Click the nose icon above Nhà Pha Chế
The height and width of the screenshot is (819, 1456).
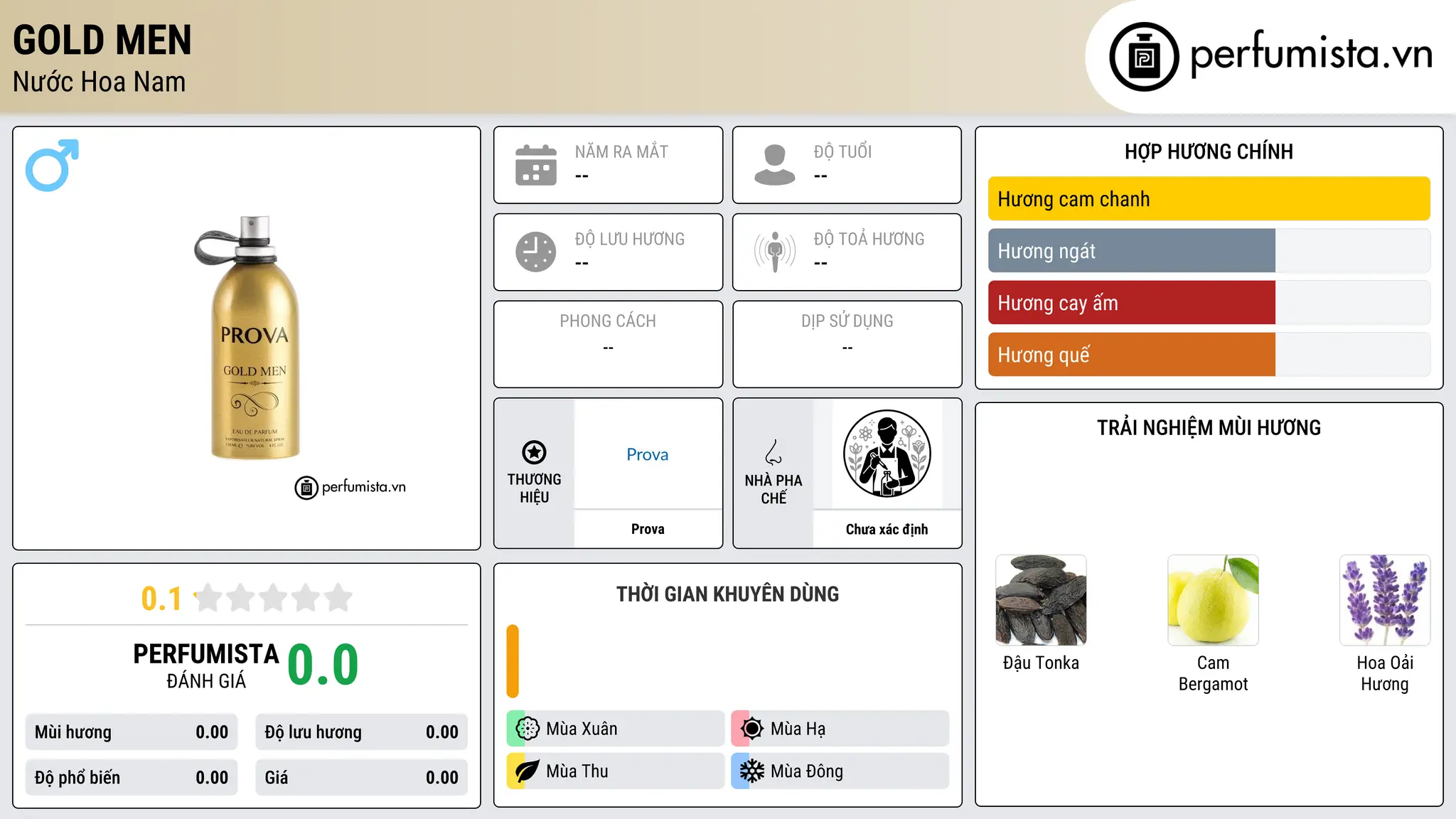(773, 452)
